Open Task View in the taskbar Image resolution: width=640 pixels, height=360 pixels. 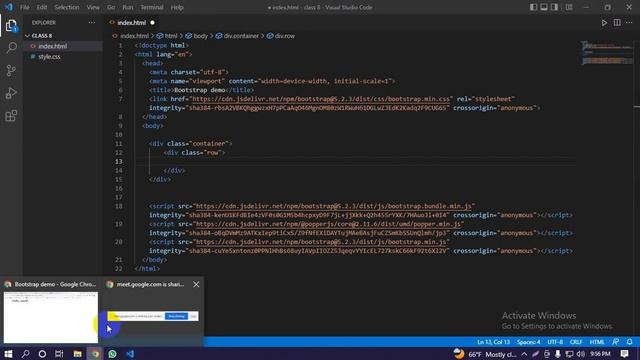pyautogui.click(x=59, y=354)
